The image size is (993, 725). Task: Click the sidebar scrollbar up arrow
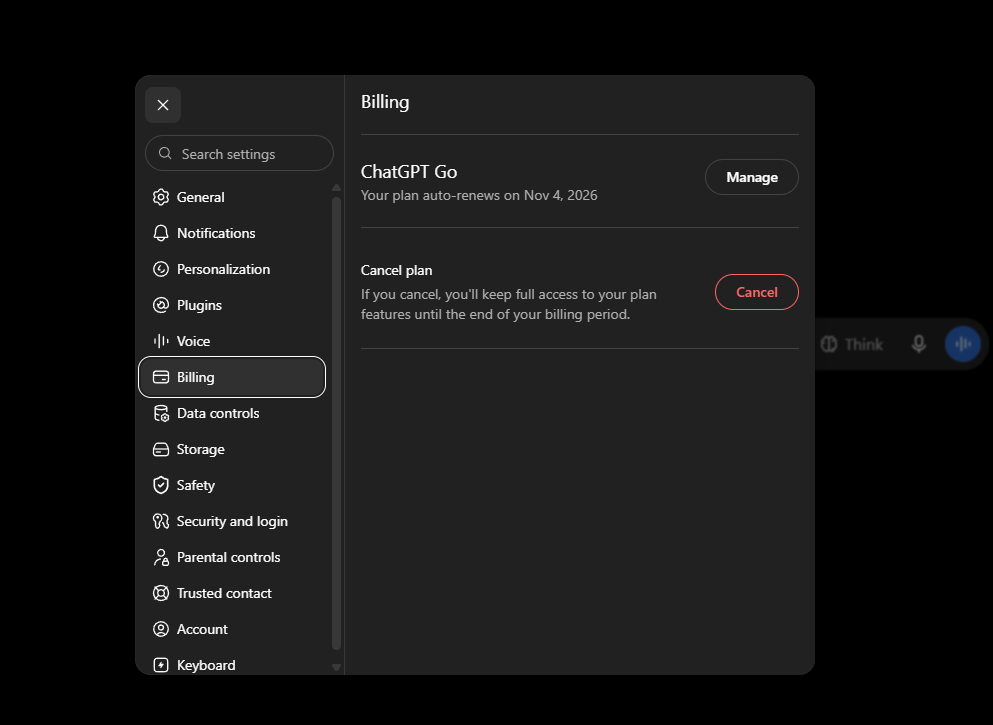pyautogui.click(x=336, y=187)
